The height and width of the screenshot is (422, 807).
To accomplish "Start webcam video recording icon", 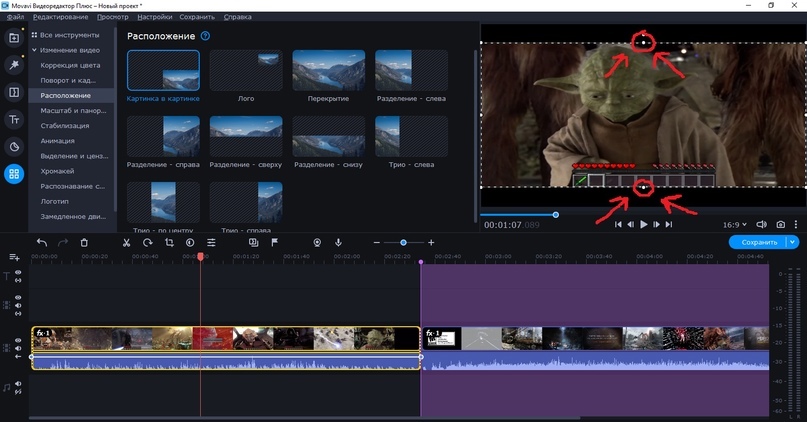I will pos(317,242).
